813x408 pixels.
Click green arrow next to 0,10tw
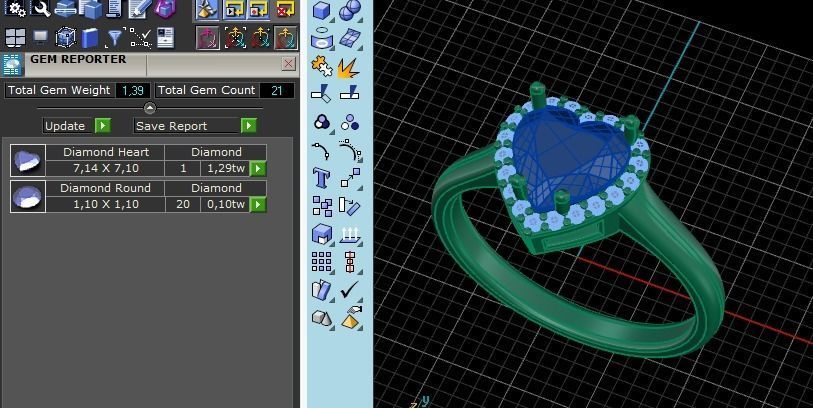[x=258, y=204]
